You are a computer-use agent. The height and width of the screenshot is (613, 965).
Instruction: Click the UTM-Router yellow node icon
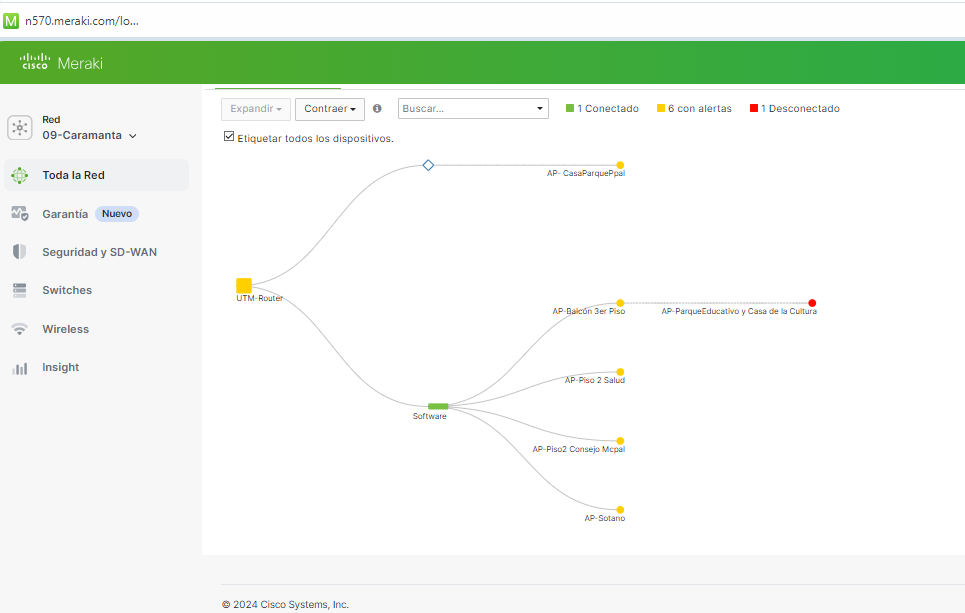[244, 286]
